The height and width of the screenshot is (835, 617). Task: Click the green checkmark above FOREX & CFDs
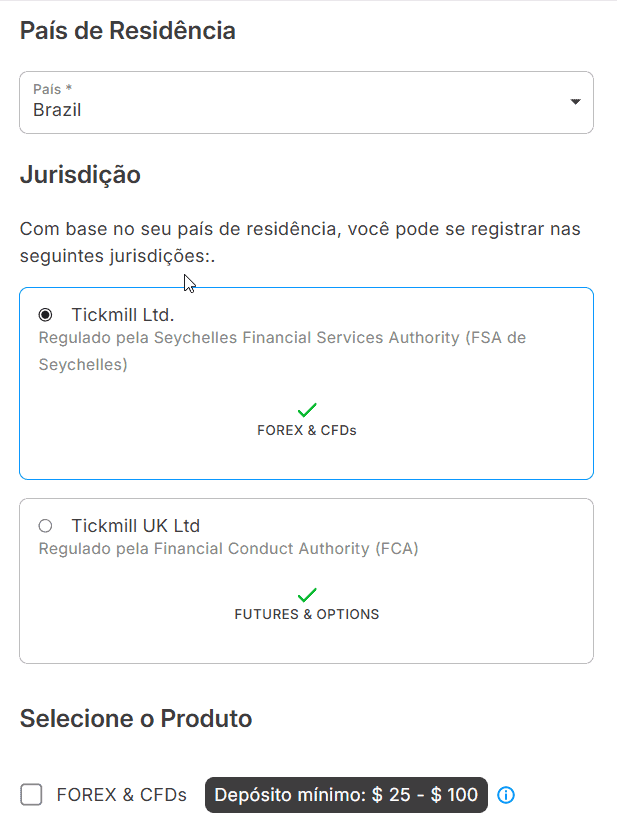[307, 407]
